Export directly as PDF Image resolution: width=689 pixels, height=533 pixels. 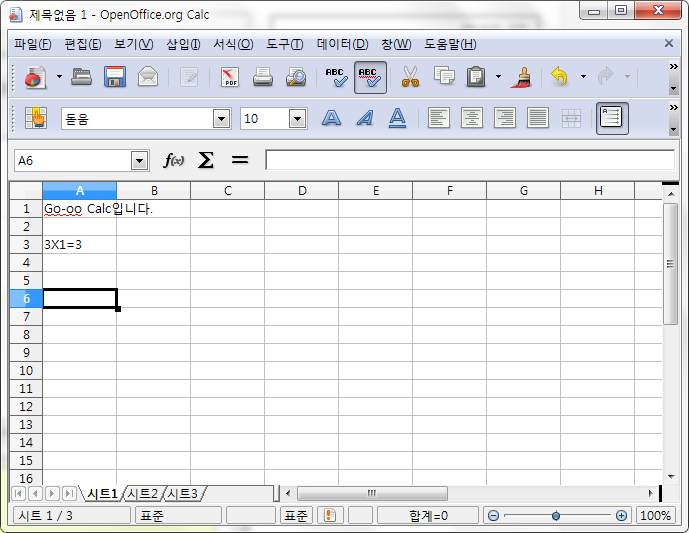click(x=230, y=77)
